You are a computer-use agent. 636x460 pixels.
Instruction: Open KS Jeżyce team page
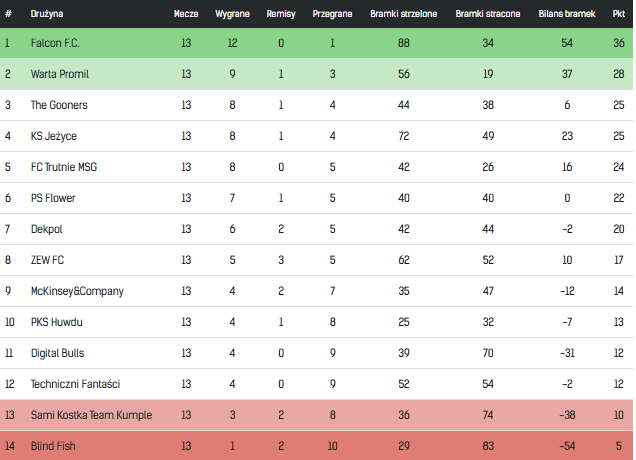point(54,136)
